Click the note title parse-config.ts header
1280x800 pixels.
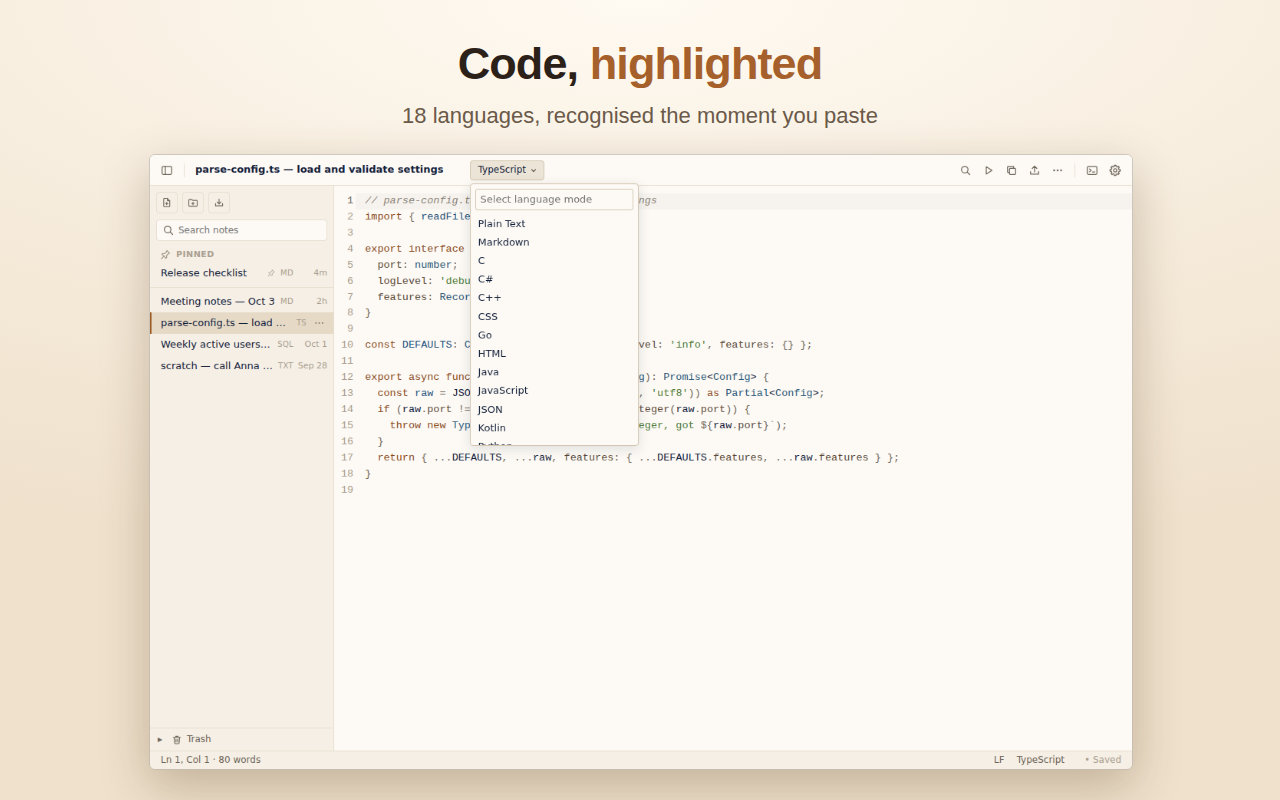click(319, 170)
